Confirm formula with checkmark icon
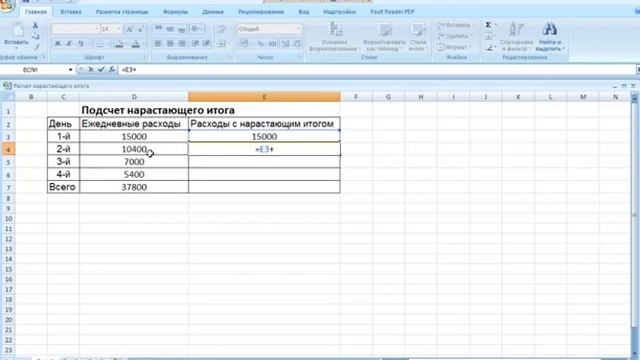The image size is (640, 360). point(101,69)
